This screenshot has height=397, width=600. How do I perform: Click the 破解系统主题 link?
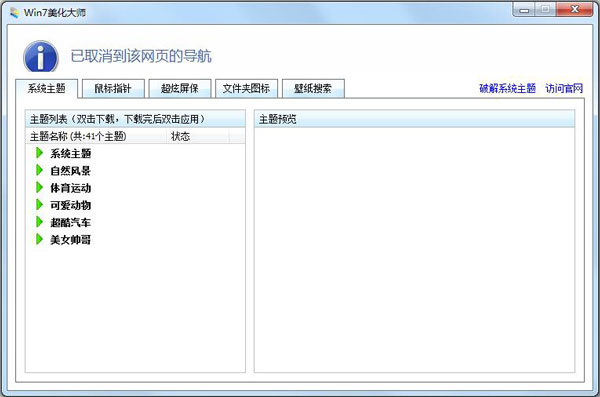click(x=507, y=88)
